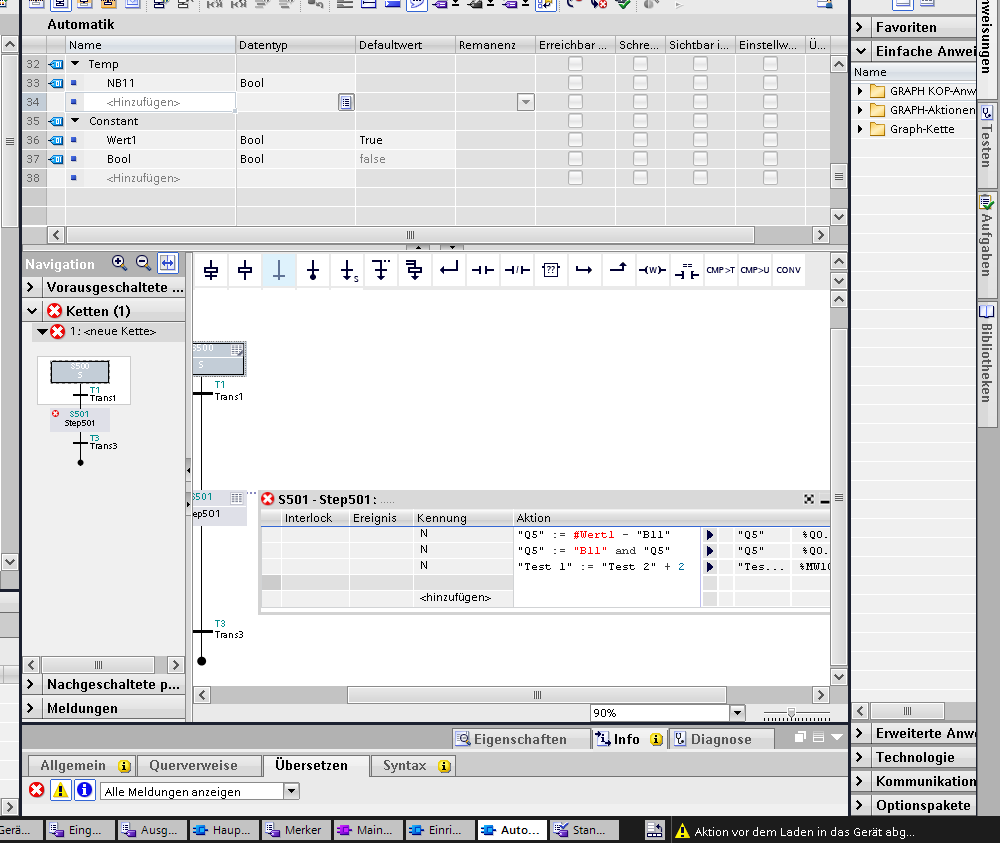Toggle the Sichtbar checkbox for Wert1 row
This screenshot has width=1000, height=843.
coord(700,140)
